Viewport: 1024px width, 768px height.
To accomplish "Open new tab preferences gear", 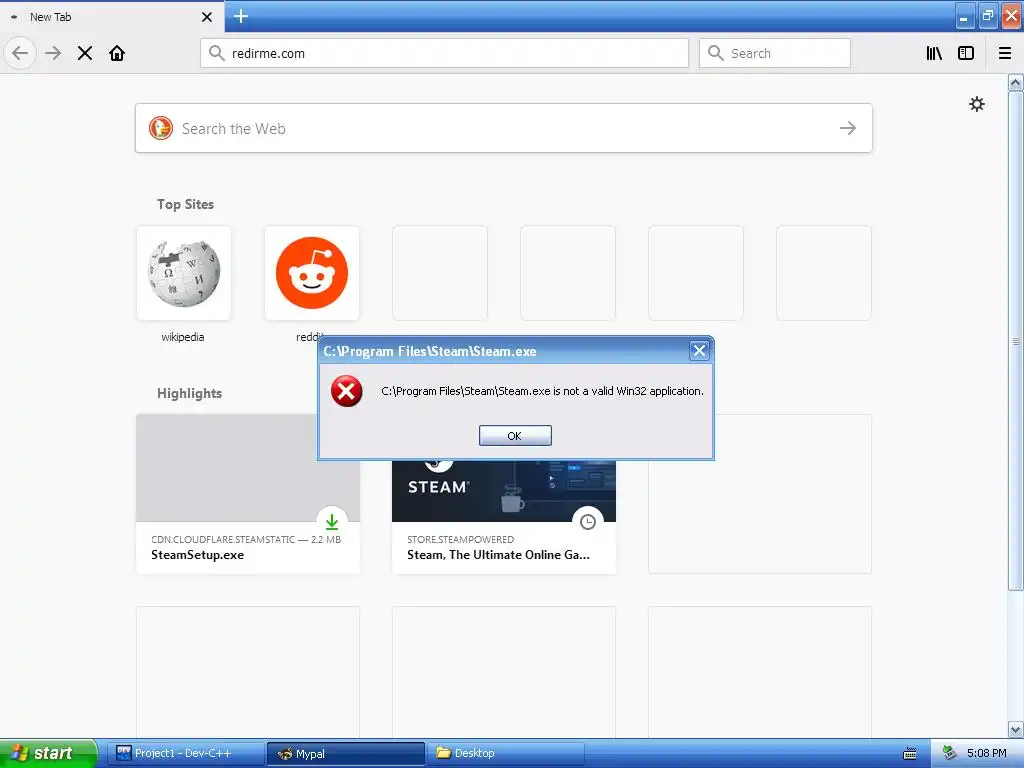I will click(976, 104).
